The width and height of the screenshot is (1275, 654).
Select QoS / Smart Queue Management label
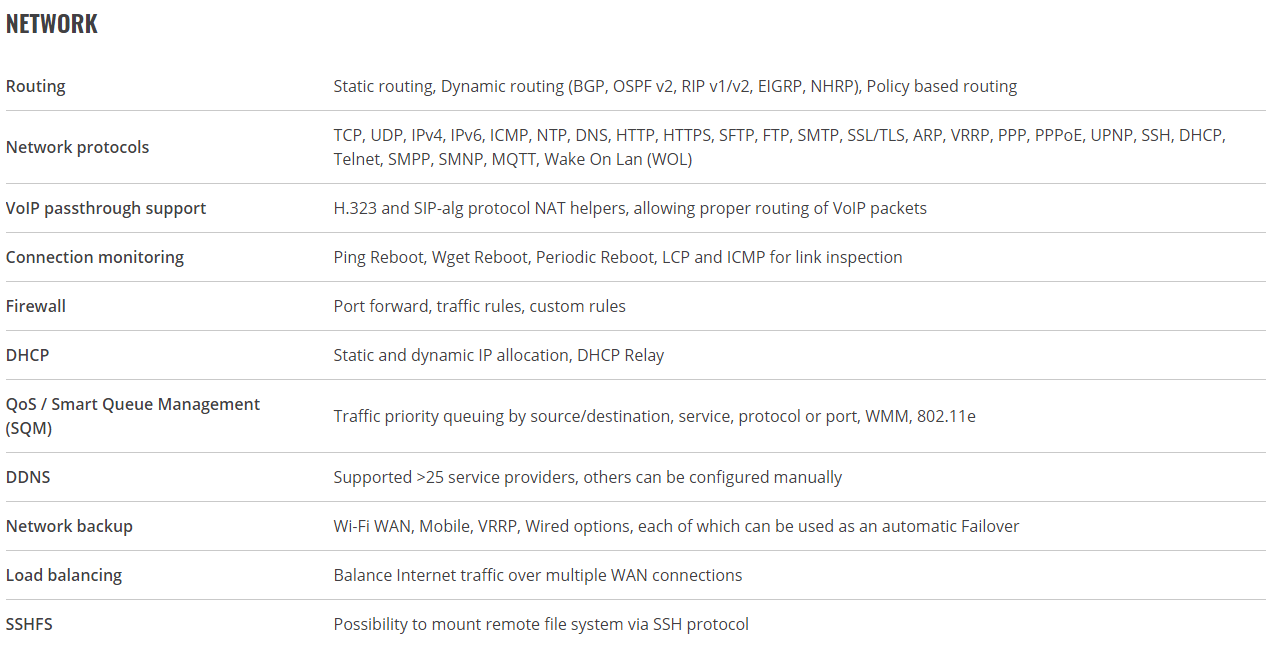point(133,416)
